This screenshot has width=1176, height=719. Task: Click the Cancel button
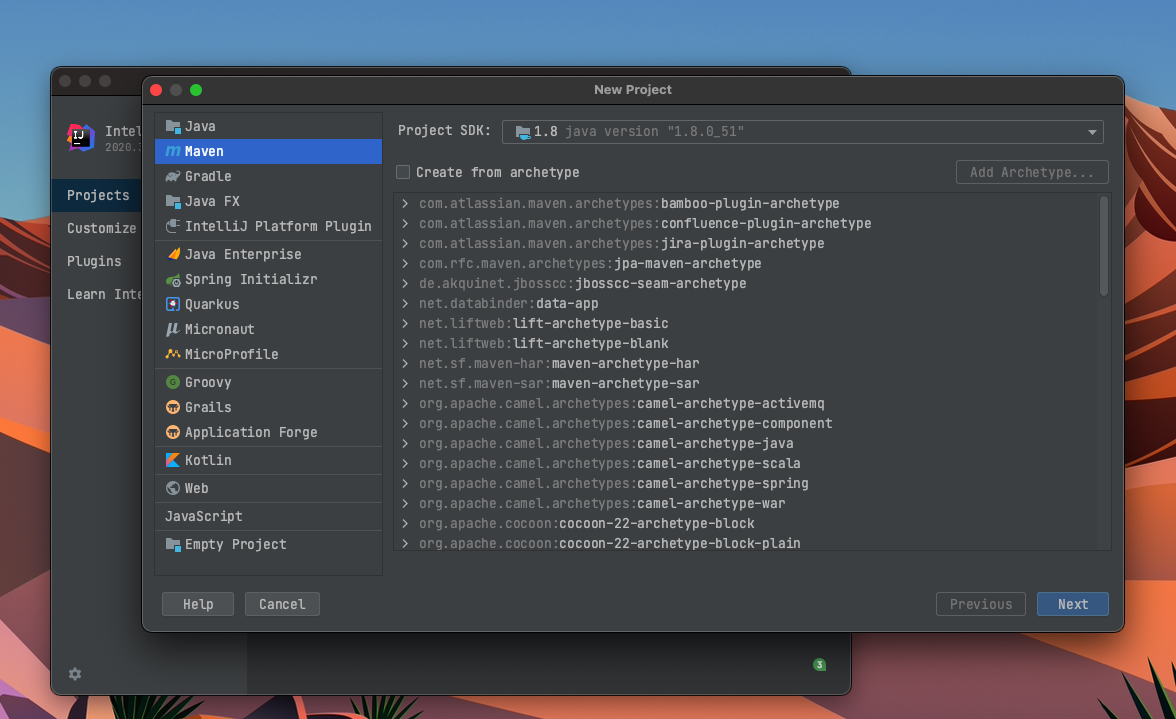(282, 604)
